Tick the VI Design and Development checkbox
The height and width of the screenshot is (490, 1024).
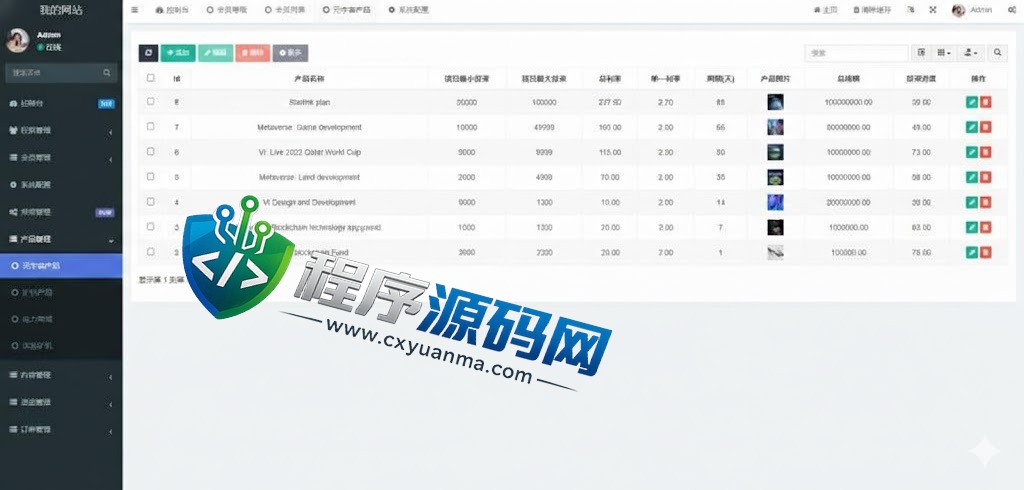[151, 202]
